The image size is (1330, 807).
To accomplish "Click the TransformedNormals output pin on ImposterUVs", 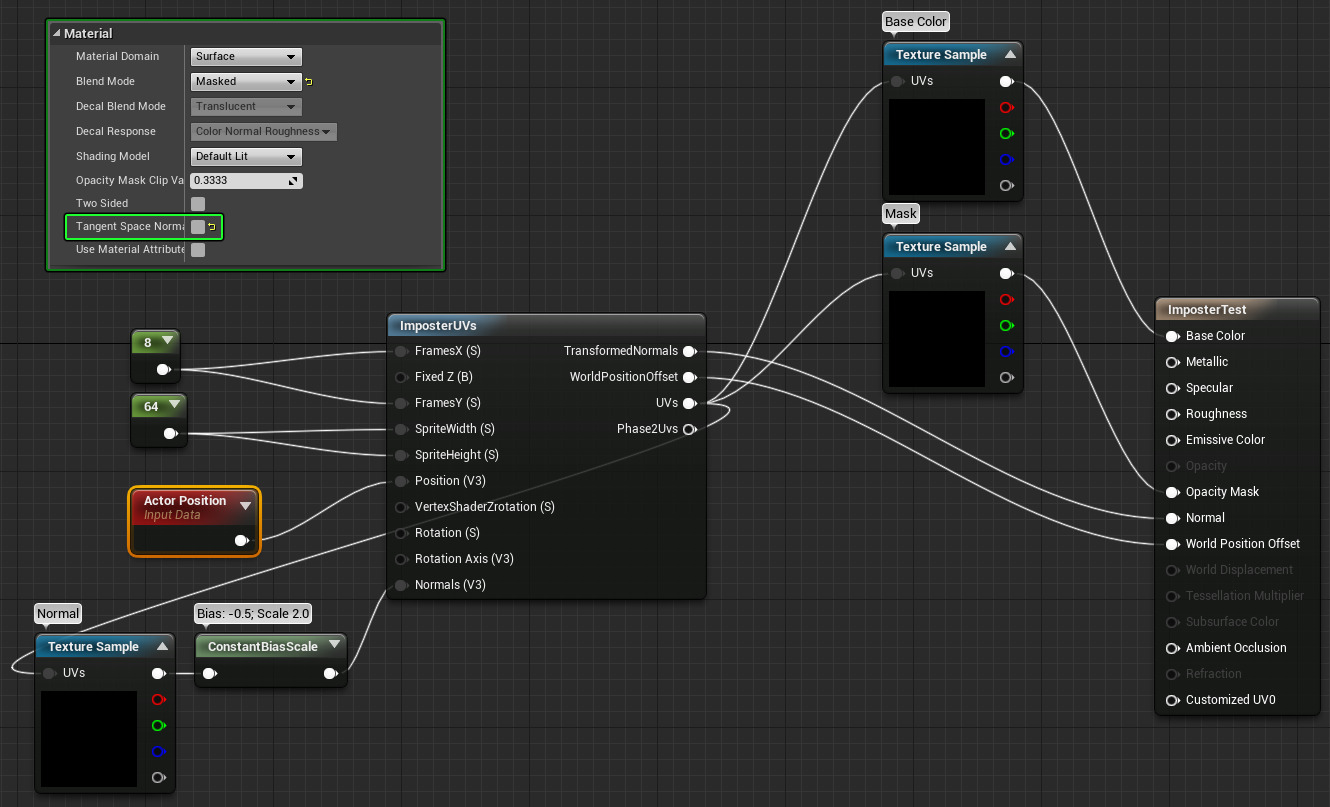I will (689, 351).
